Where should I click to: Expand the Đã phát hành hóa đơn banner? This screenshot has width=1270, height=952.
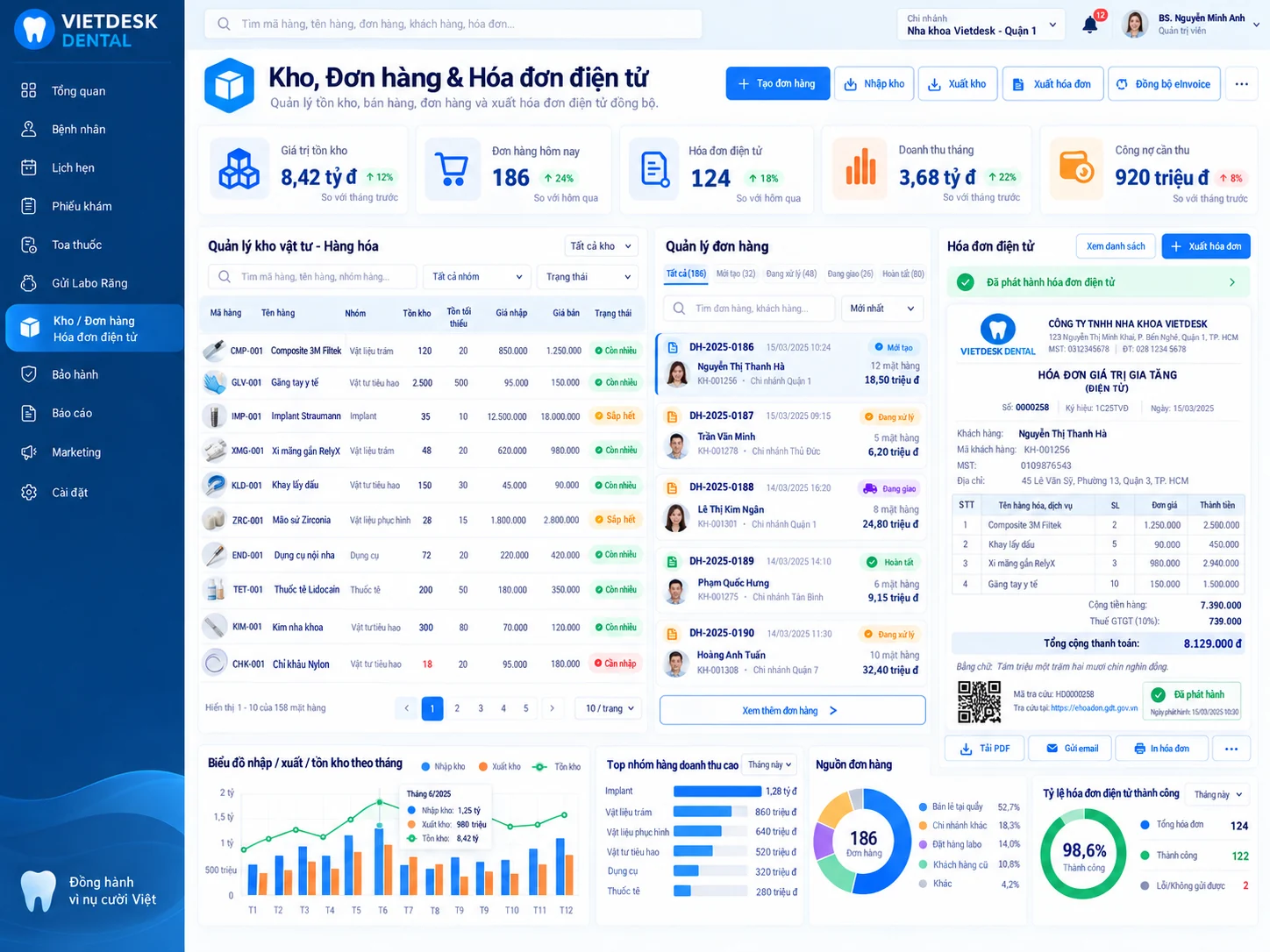tap(1099, 282)
